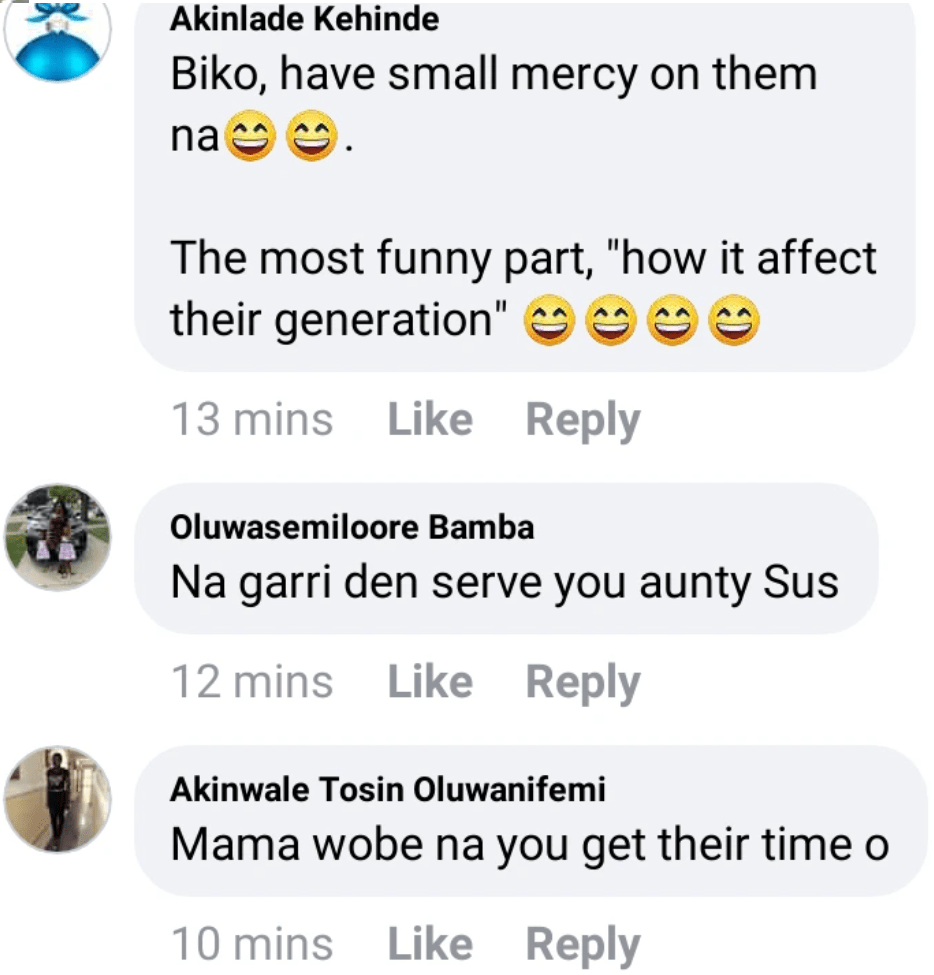Like Akinlade Kehinde's comment

point(430,420)
